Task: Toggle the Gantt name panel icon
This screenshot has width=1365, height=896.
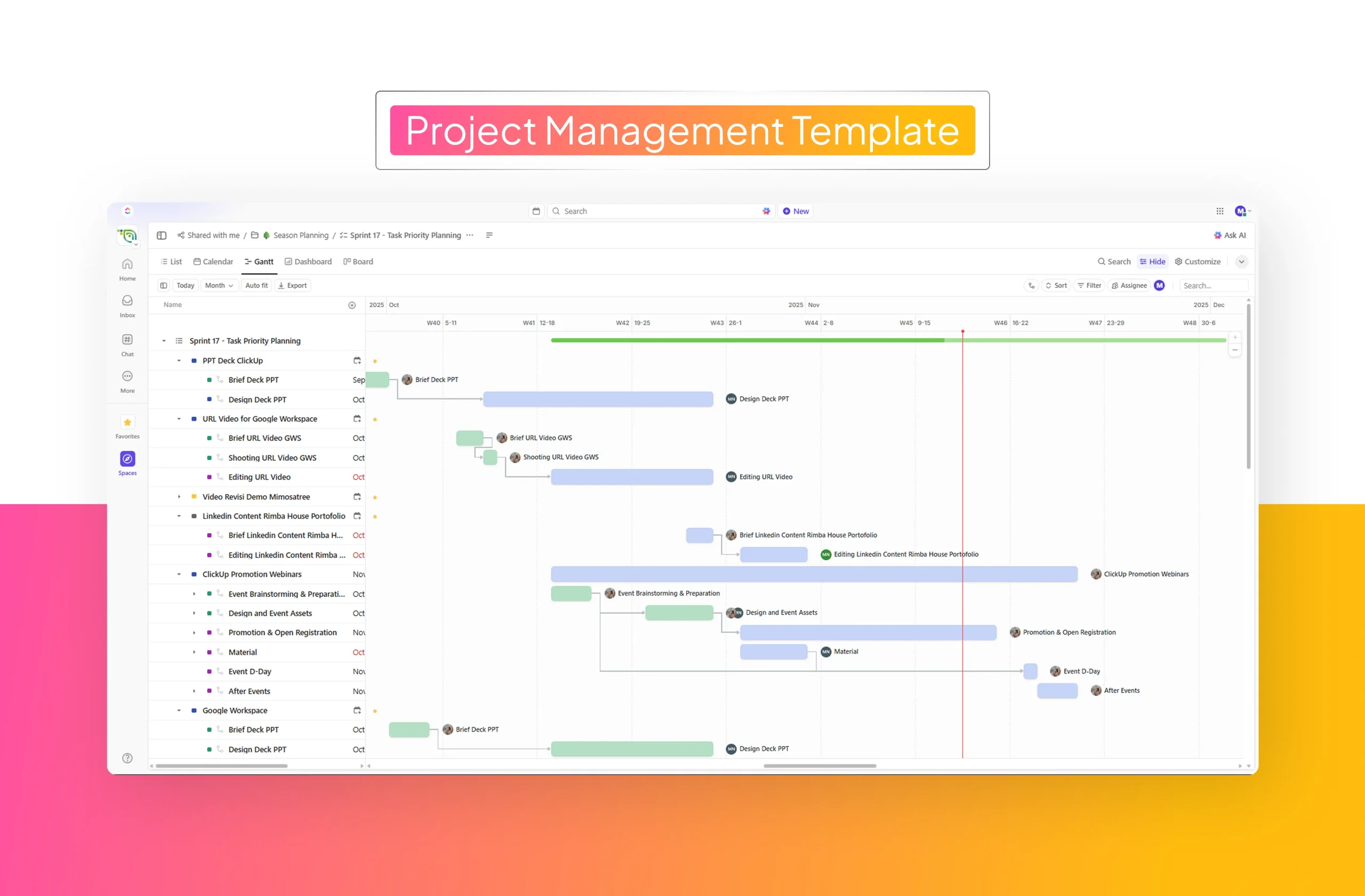Action: point(164,286)
